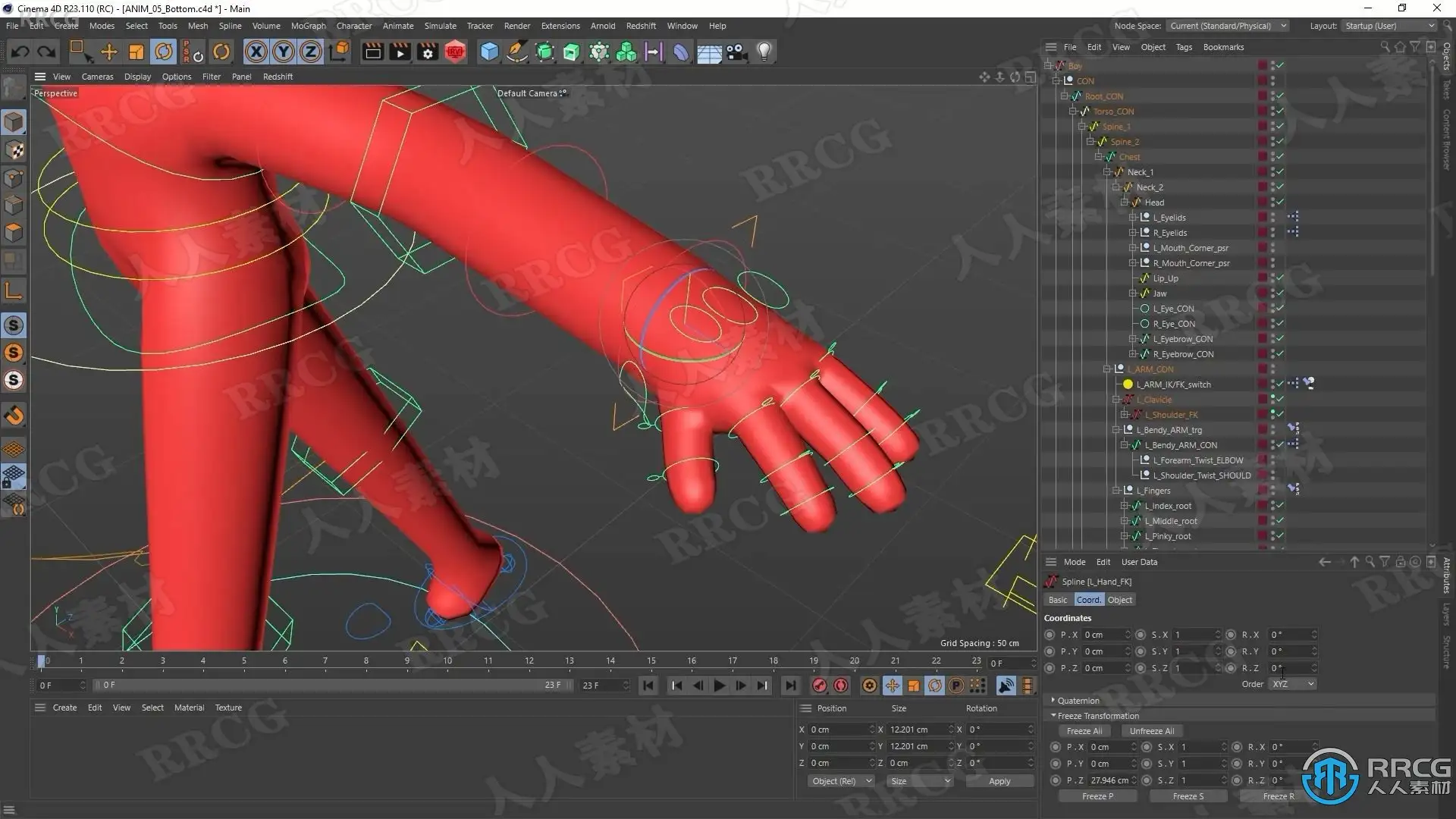The width and height of the screenshot is (1456, 819).
Task: Toggle the X-axis lock
Action: [256, 52]
